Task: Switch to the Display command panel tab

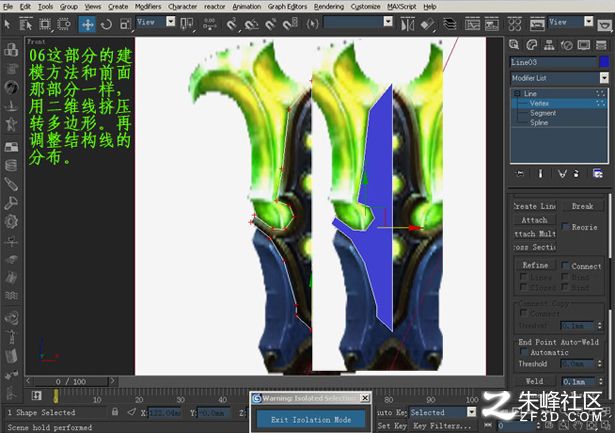Action: 584,45
